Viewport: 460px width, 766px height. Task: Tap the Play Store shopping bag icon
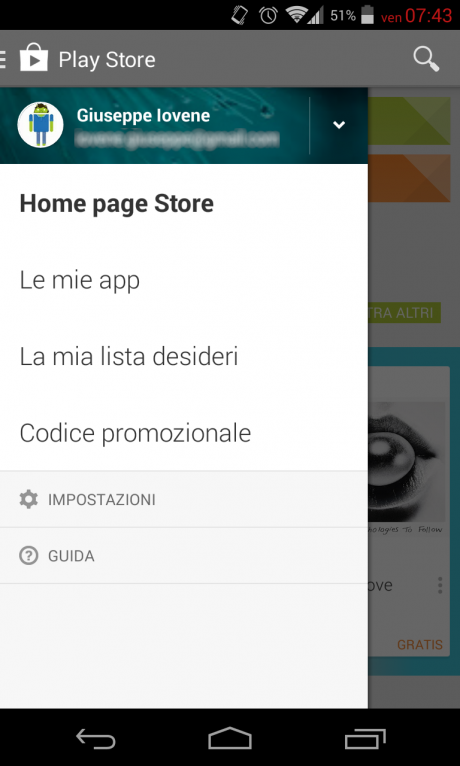tap(34, 58)
